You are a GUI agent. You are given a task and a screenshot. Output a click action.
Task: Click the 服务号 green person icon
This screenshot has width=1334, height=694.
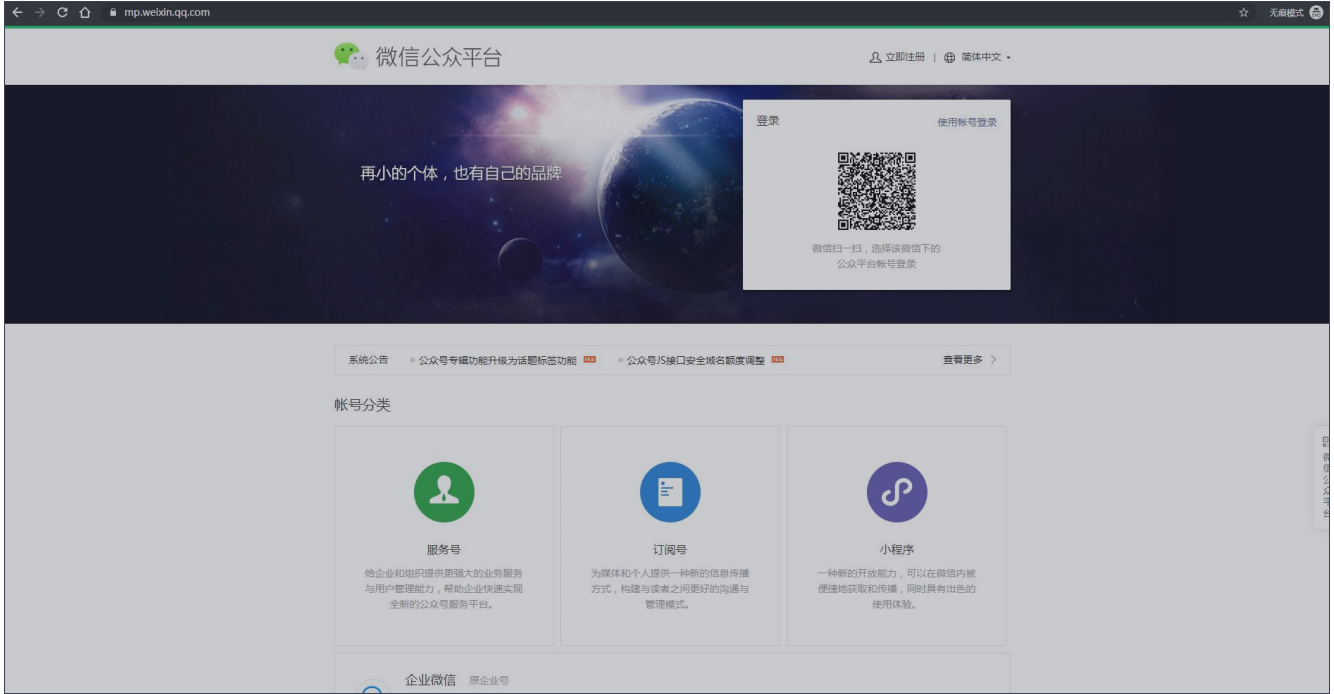click(x=444, y=493)
